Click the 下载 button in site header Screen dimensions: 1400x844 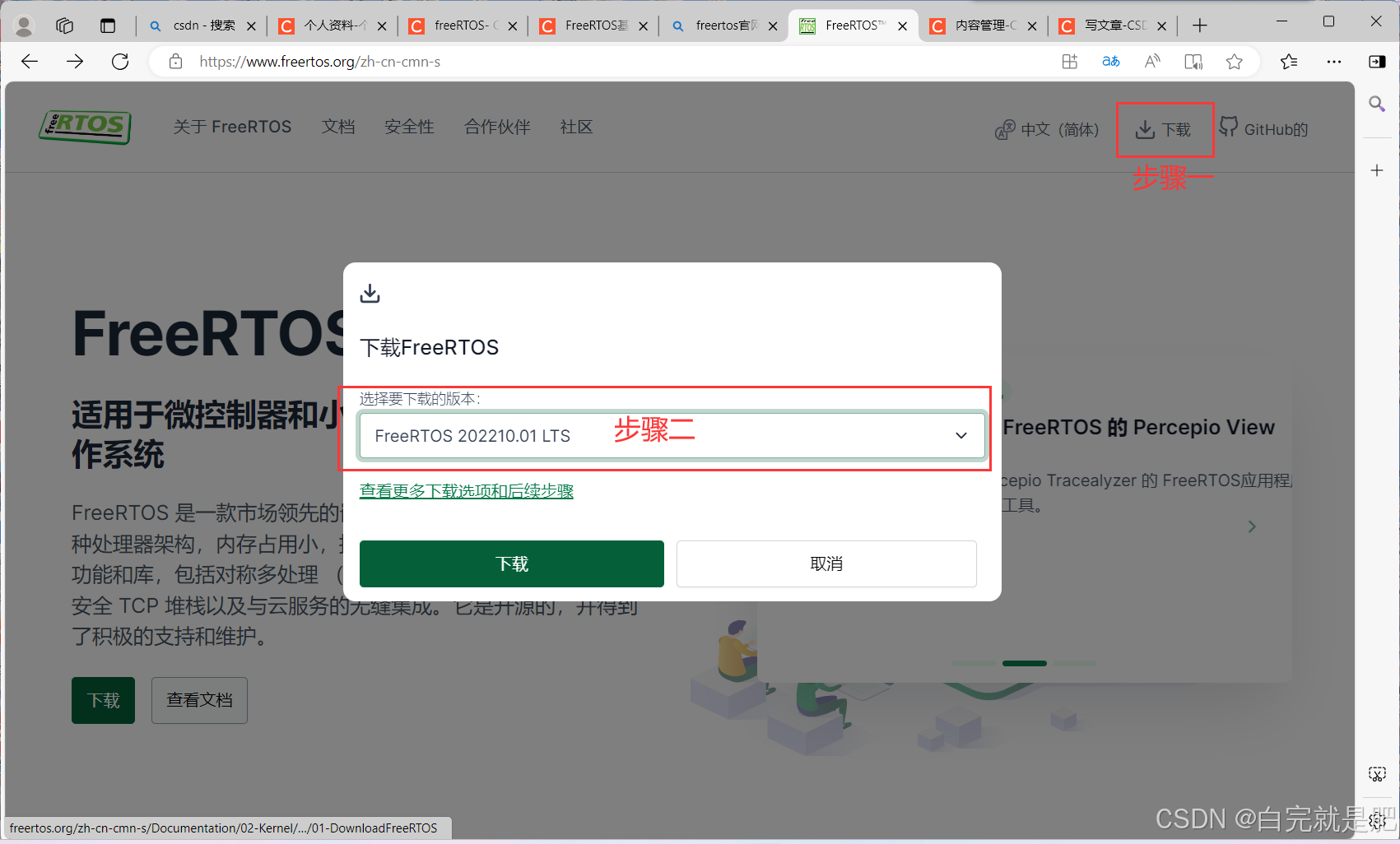[1164, 129]
